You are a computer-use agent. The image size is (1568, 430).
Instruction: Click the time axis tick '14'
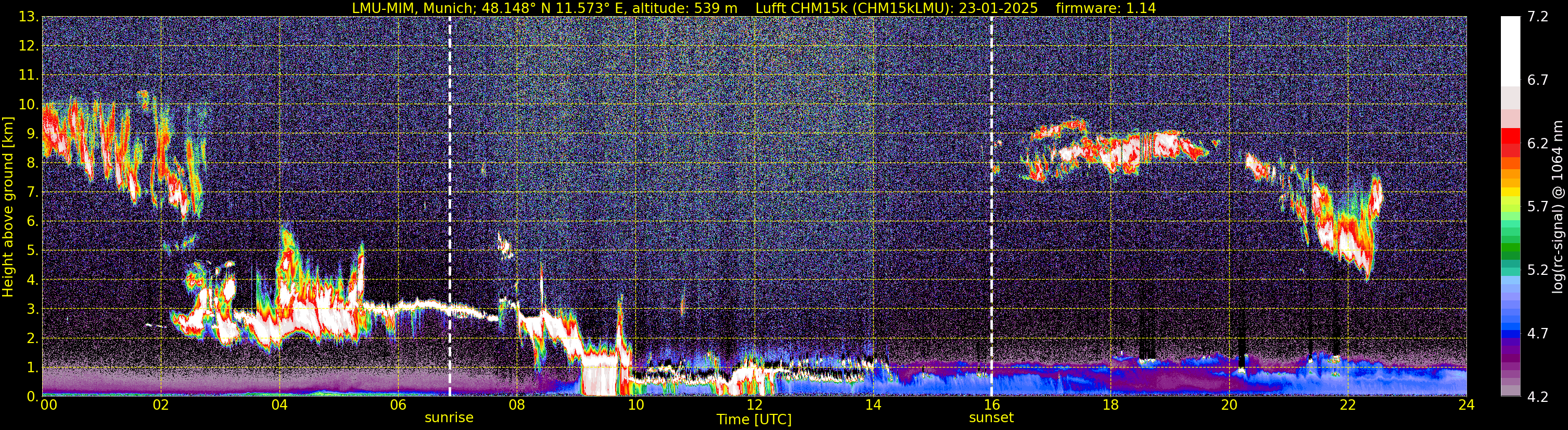(873, 406)
